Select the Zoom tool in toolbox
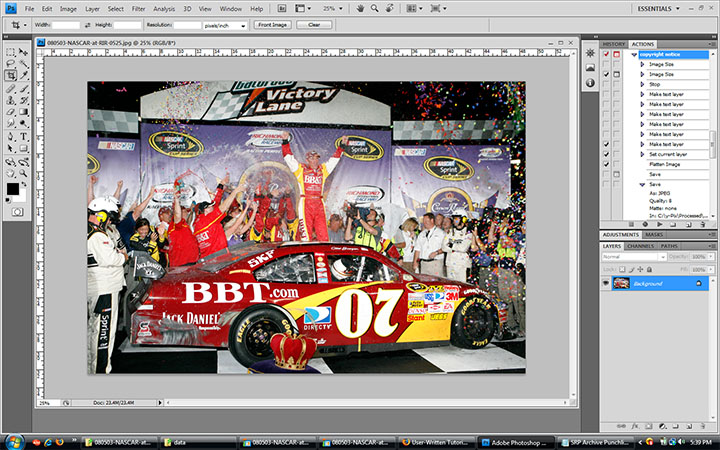 (x=23, y=173)
